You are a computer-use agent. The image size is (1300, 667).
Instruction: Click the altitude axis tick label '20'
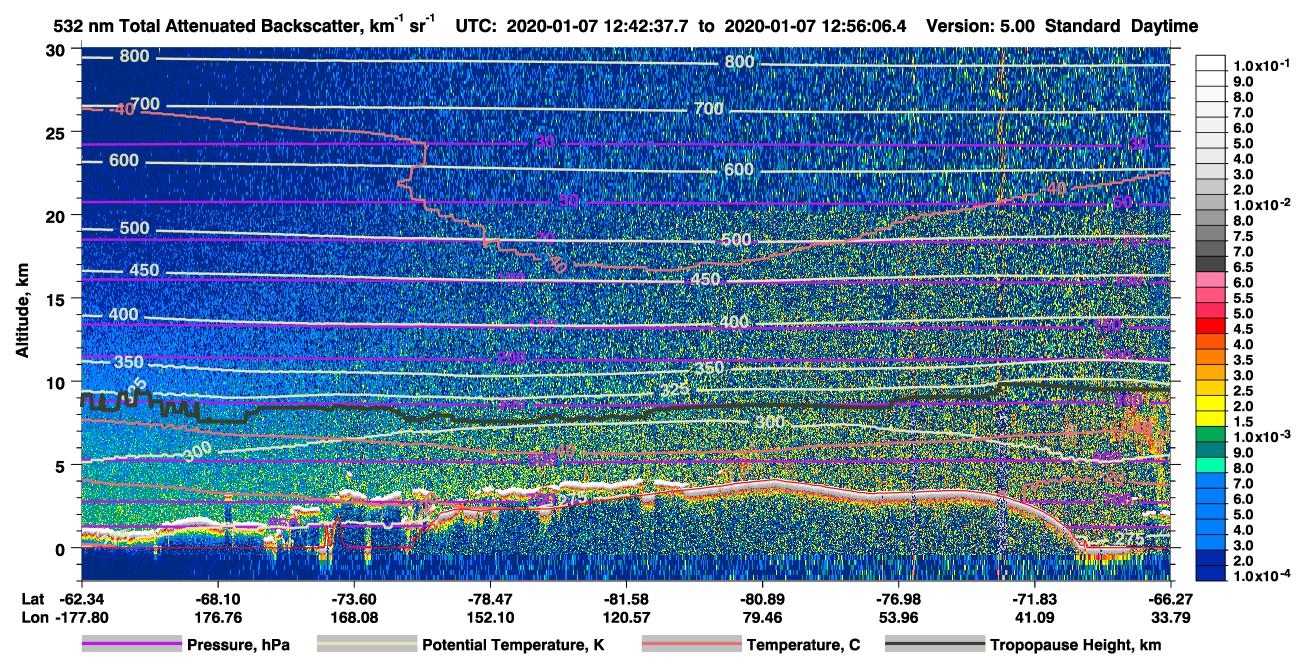(x=55, y=215)
